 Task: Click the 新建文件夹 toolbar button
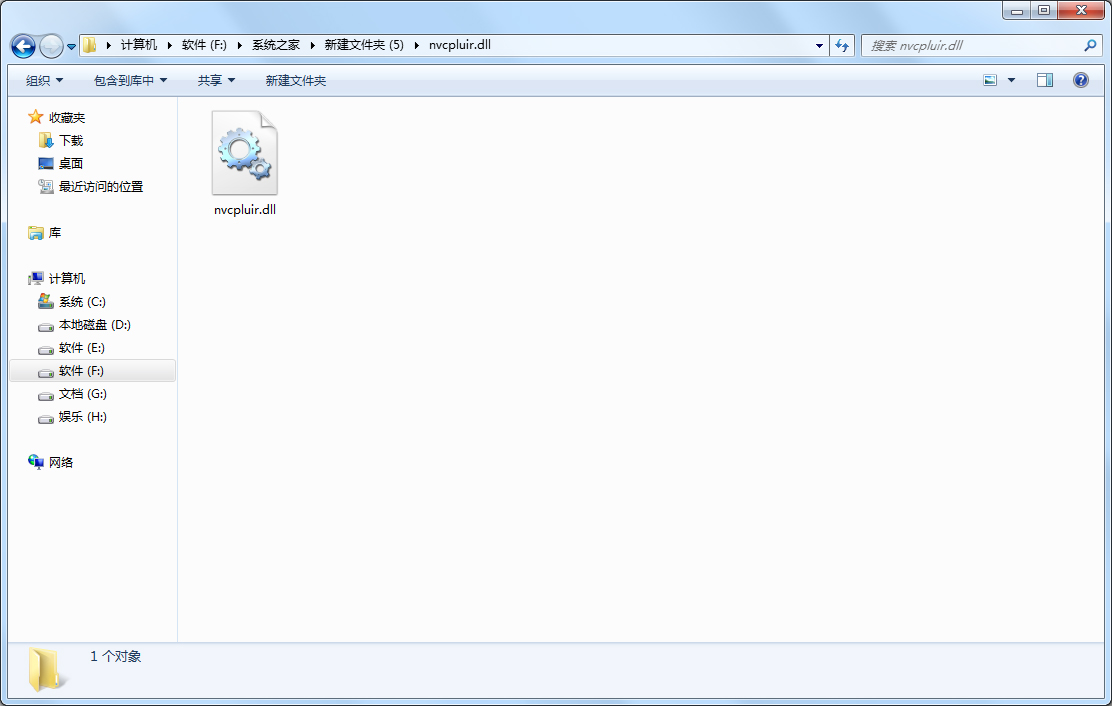(295, 80)
